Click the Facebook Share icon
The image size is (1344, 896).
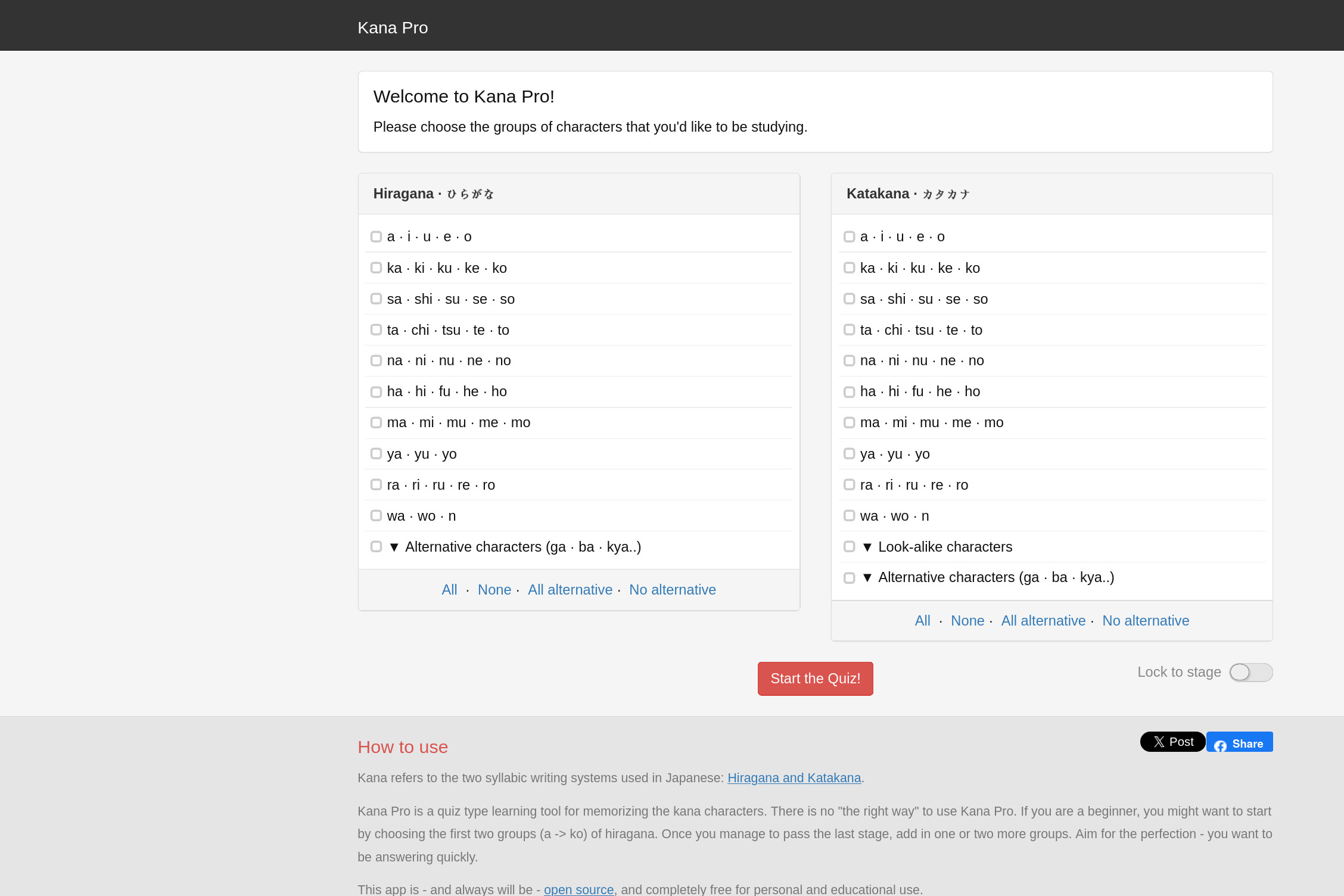1240,742
